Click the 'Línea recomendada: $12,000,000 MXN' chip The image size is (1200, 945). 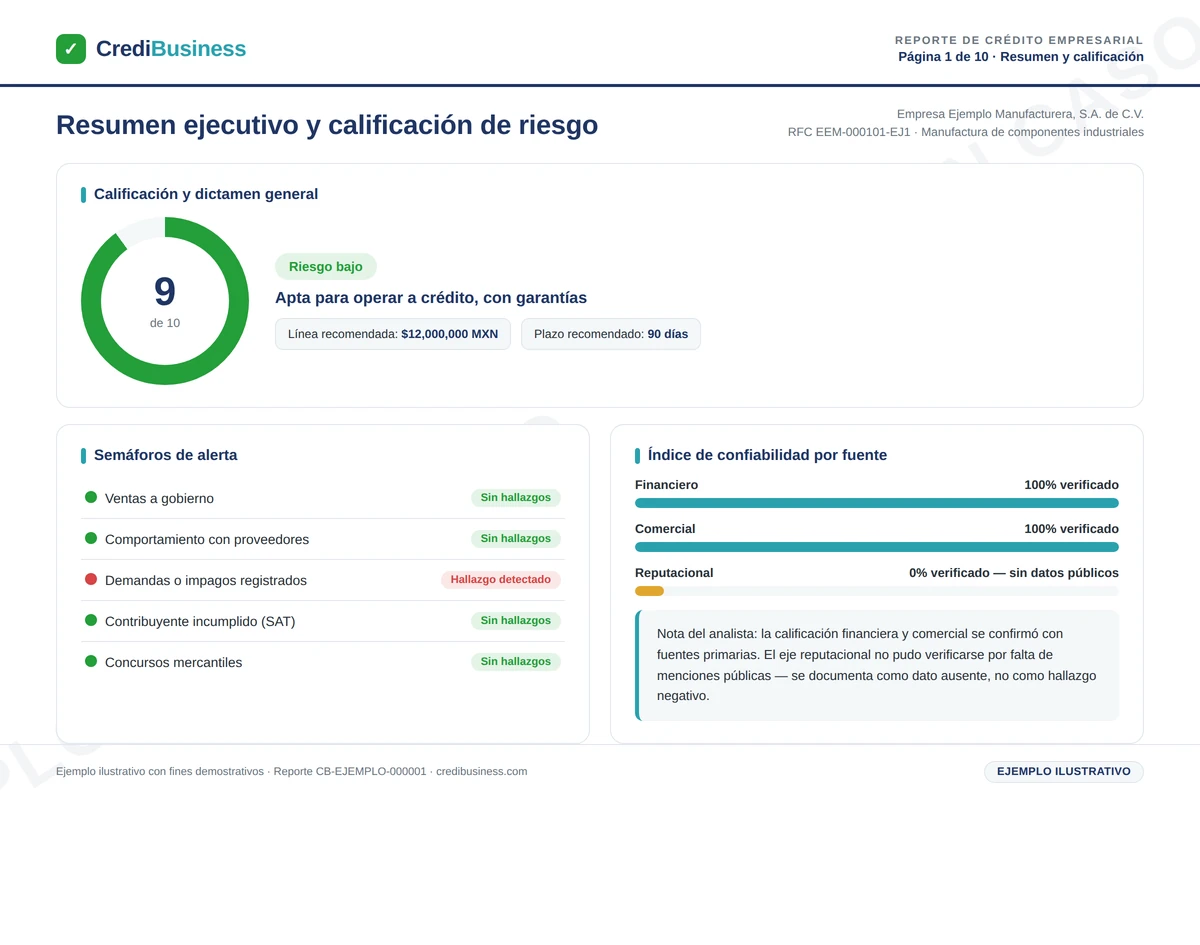(x=393, y=334)
